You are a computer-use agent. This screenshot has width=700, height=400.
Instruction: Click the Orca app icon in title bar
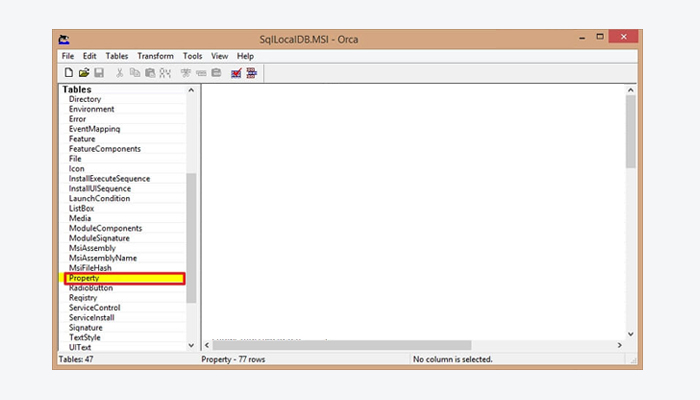point(64,39)
